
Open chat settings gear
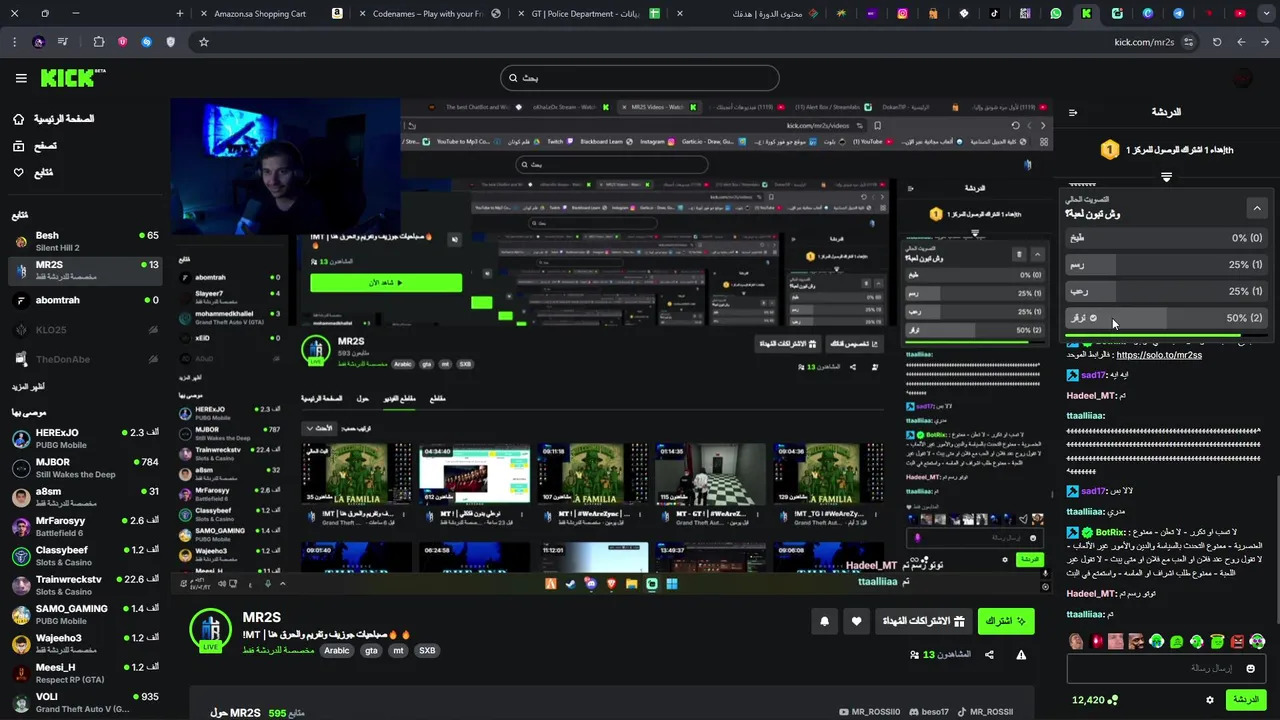point(1210,700)
